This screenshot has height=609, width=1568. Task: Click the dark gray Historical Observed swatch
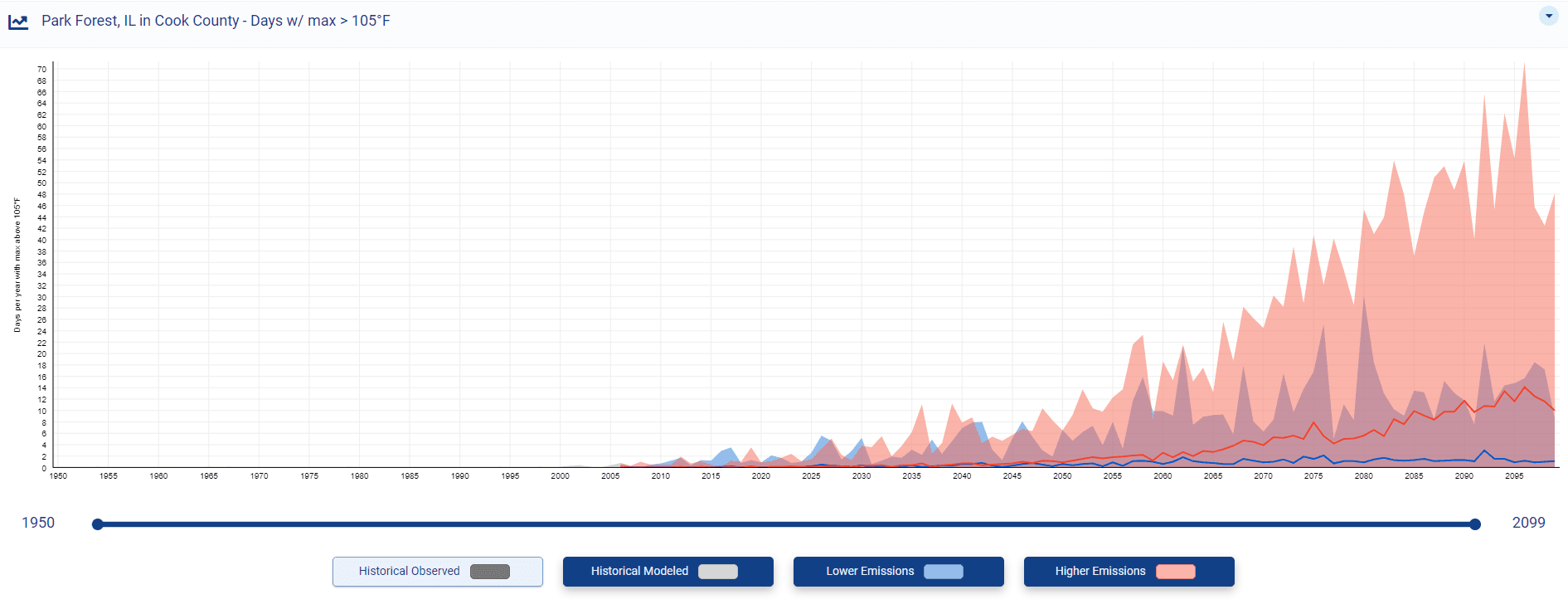click(490, 572)
